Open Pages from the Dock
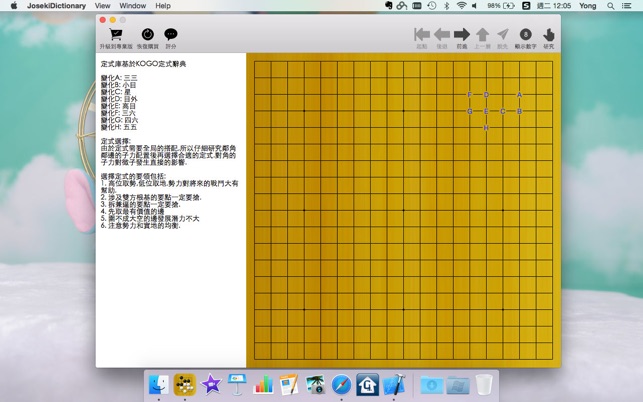The image size is (643, 402). (289, 384)
